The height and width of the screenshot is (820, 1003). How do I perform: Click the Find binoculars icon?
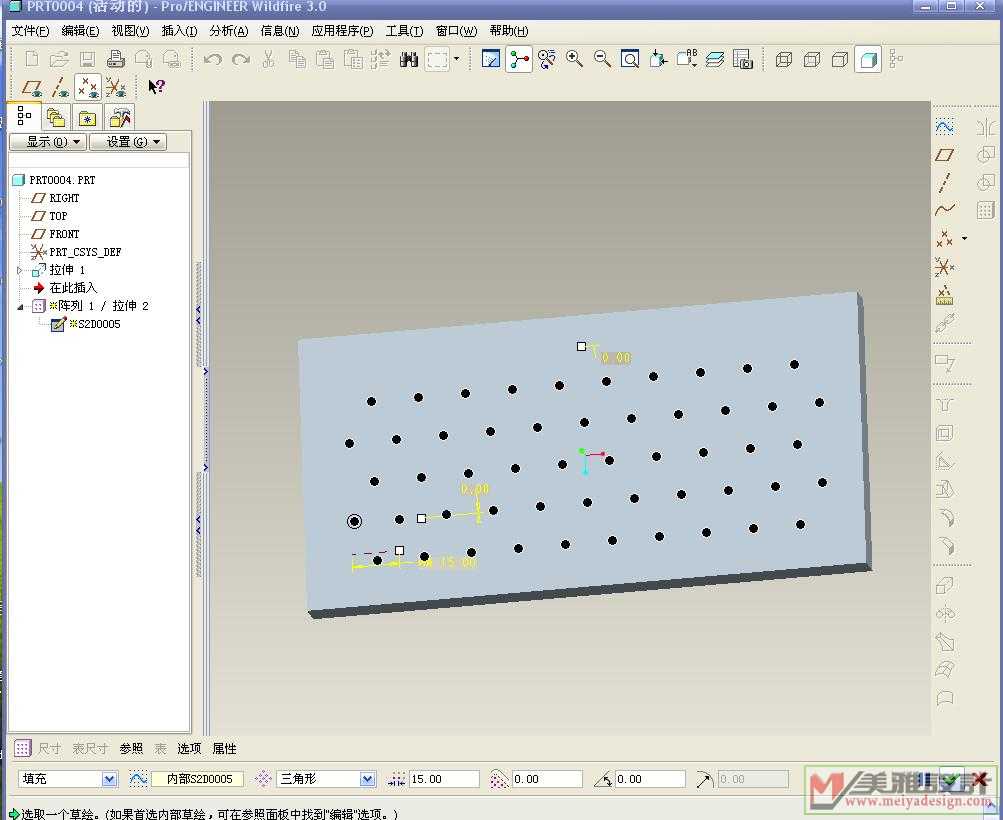[409, 59]
